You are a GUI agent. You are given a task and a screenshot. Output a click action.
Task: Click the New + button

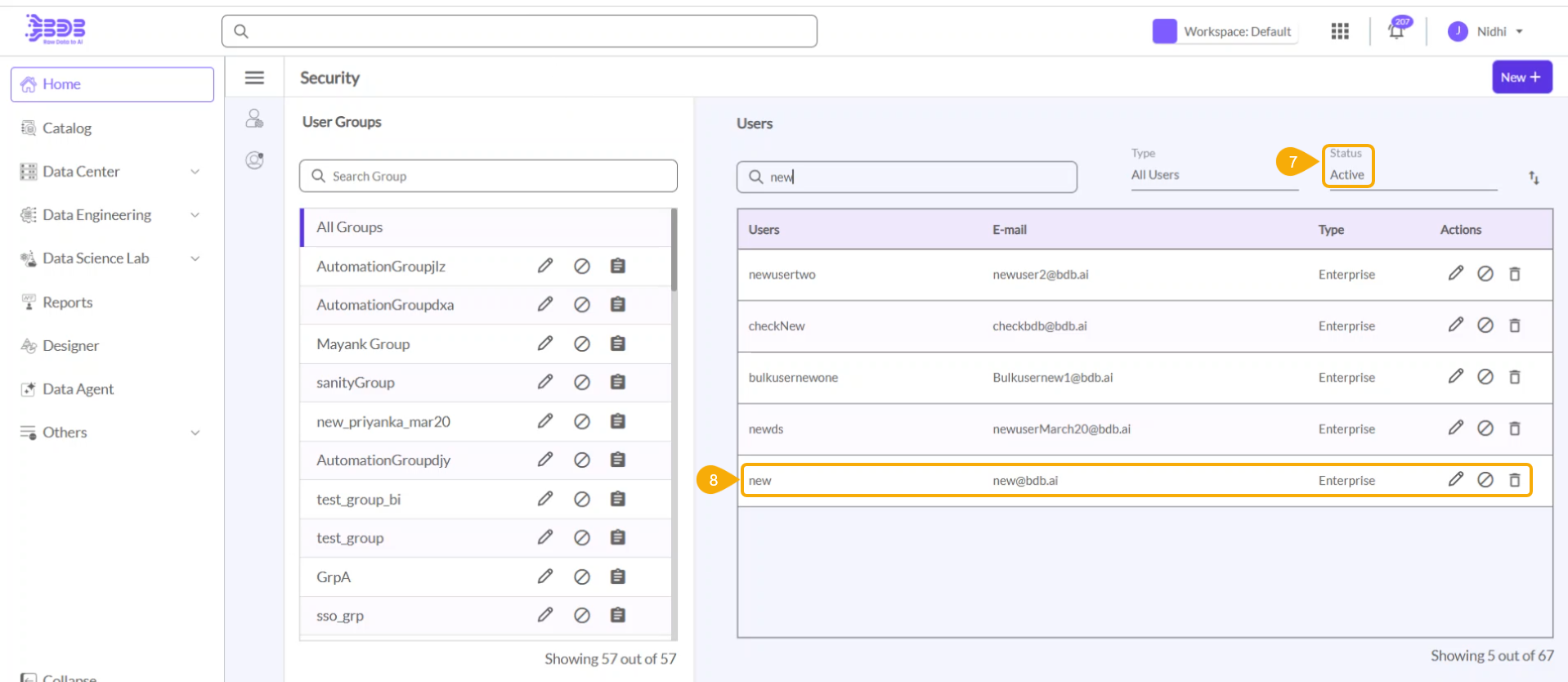(1521, 78)
